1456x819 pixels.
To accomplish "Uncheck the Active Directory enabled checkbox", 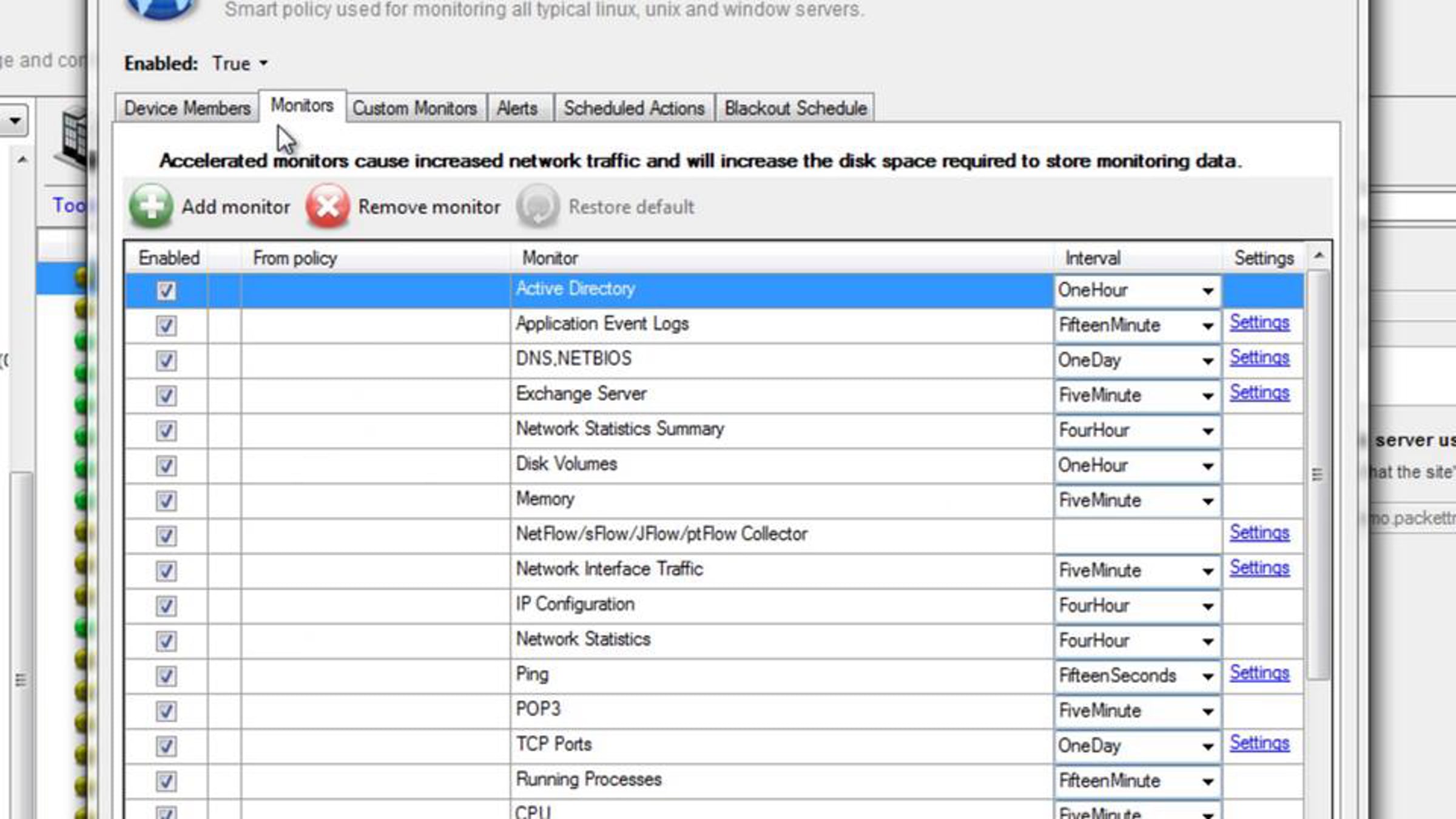I will point(166,291).
